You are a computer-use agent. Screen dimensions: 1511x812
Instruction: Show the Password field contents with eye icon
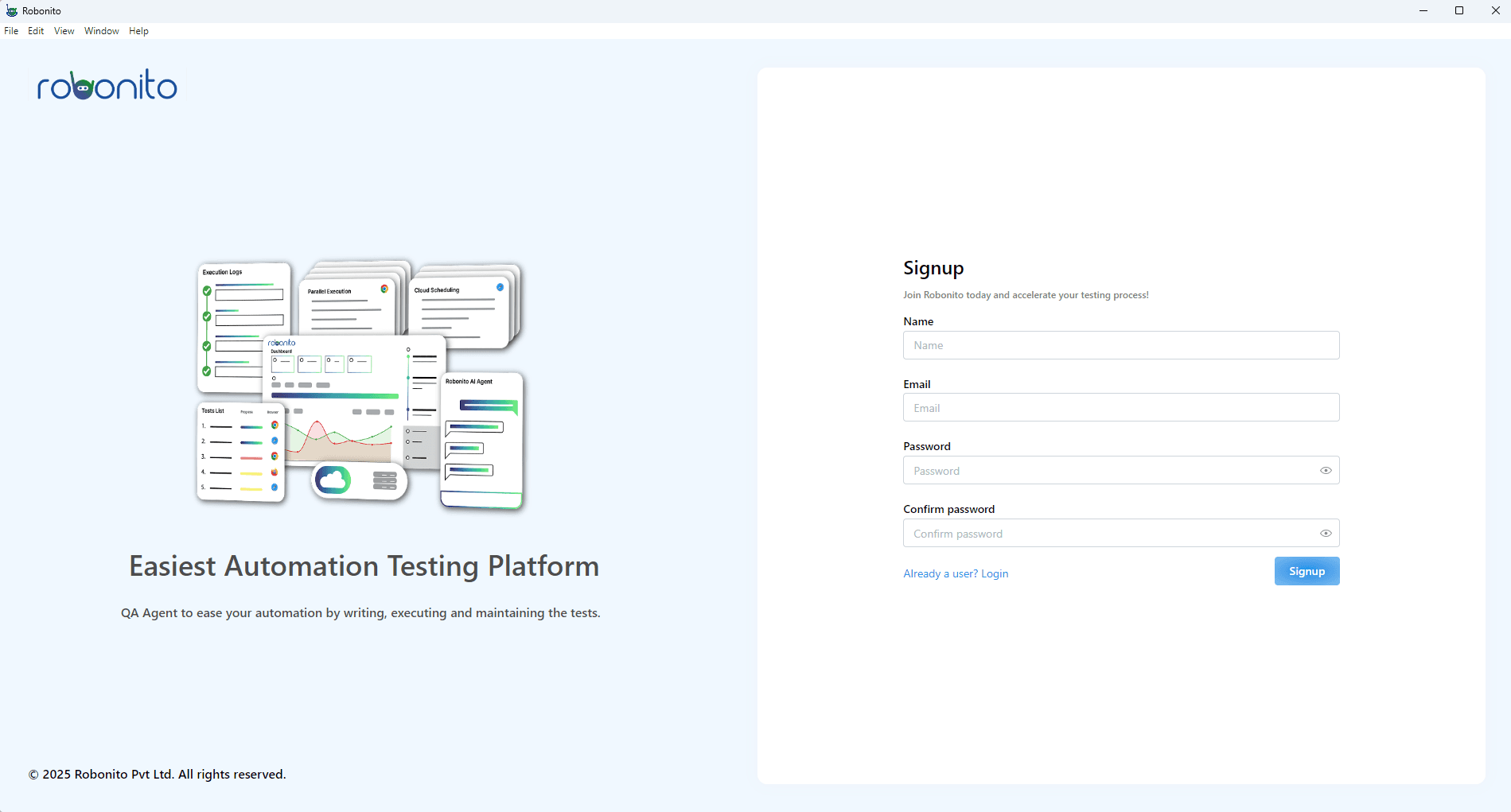(1326, 471)
